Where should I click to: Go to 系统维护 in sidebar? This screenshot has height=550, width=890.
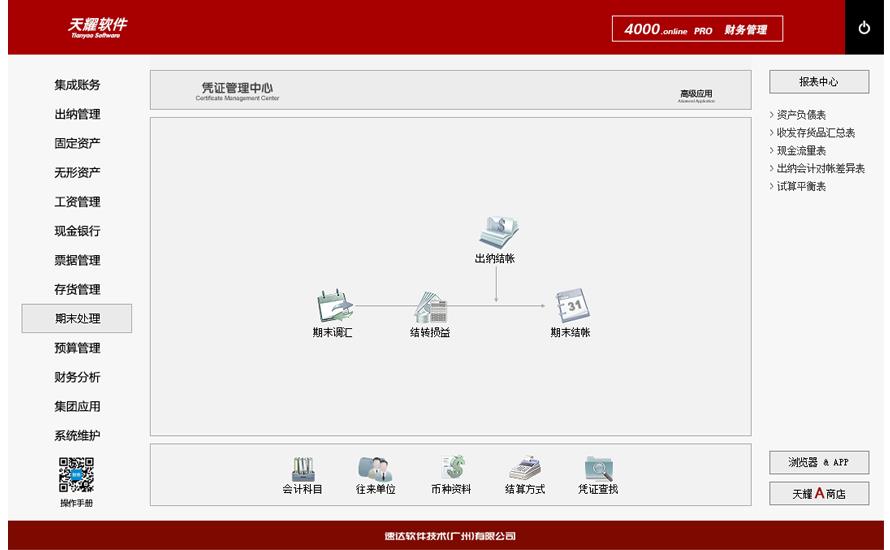coord(77,436)
